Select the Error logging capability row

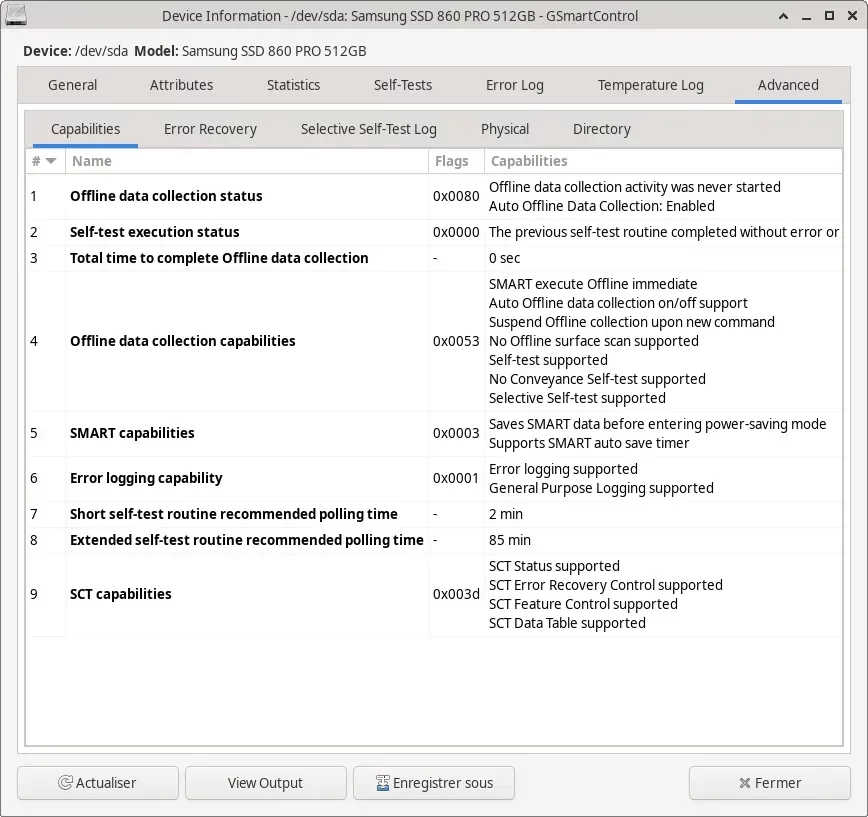[434, 479]
